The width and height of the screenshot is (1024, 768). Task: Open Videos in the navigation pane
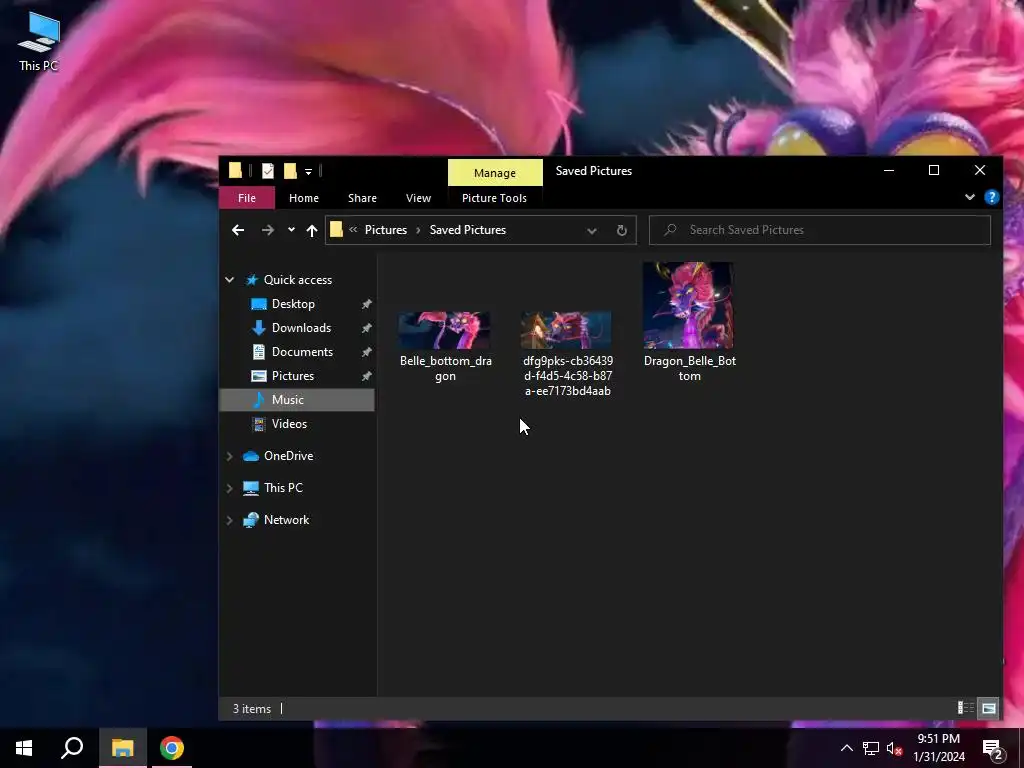pos(289,424)
